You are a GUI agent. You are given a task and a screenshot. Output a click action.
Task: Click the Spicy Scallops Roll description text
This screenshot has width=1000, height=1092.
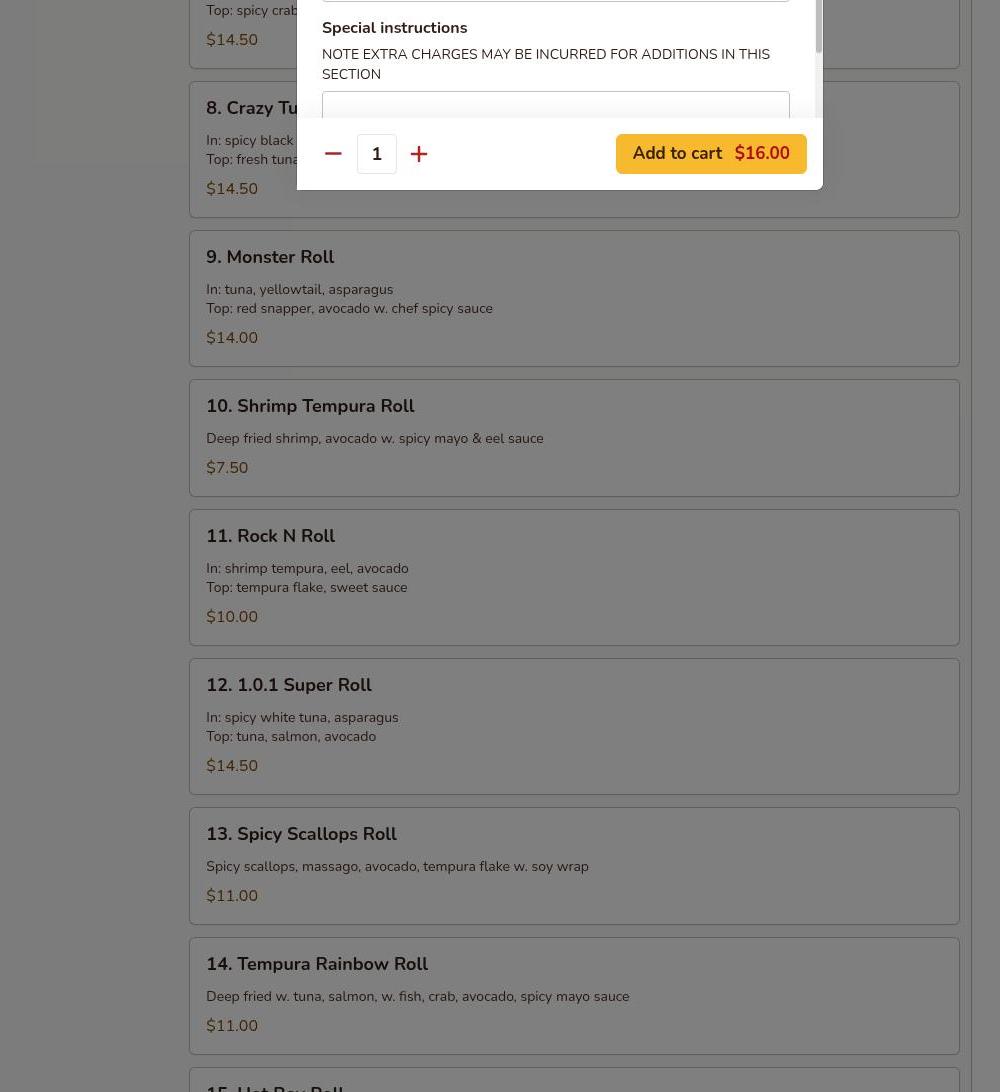point(397,866)
